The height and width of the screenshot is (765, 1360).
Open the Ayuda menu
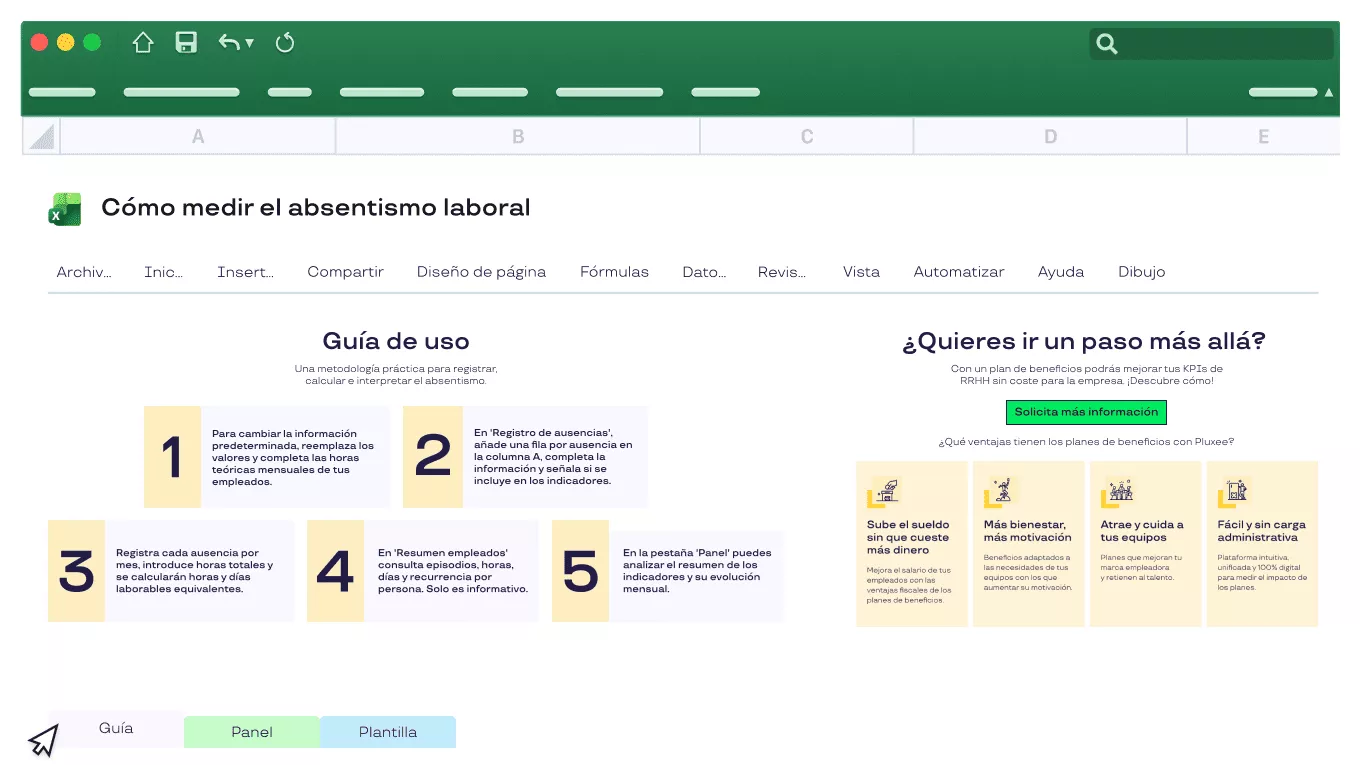pyautogui.click(x=1061, y=272)
